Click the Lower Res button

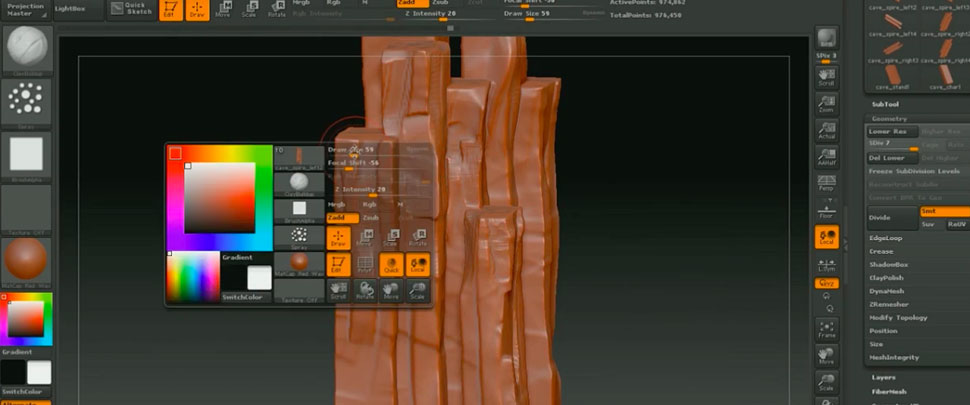click(x=891, y=132)
